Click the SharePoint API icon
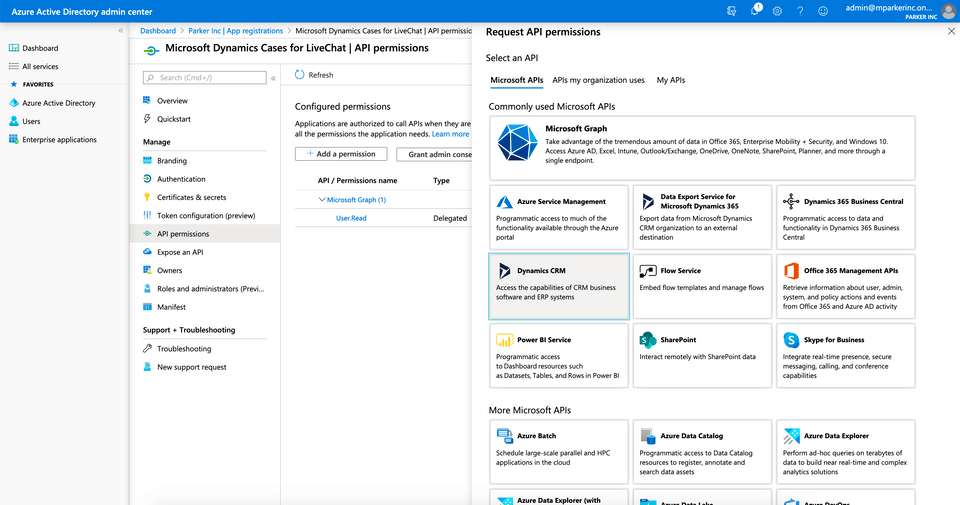Image resolution: width=960 pixels, height=505 pixels. 648,340
